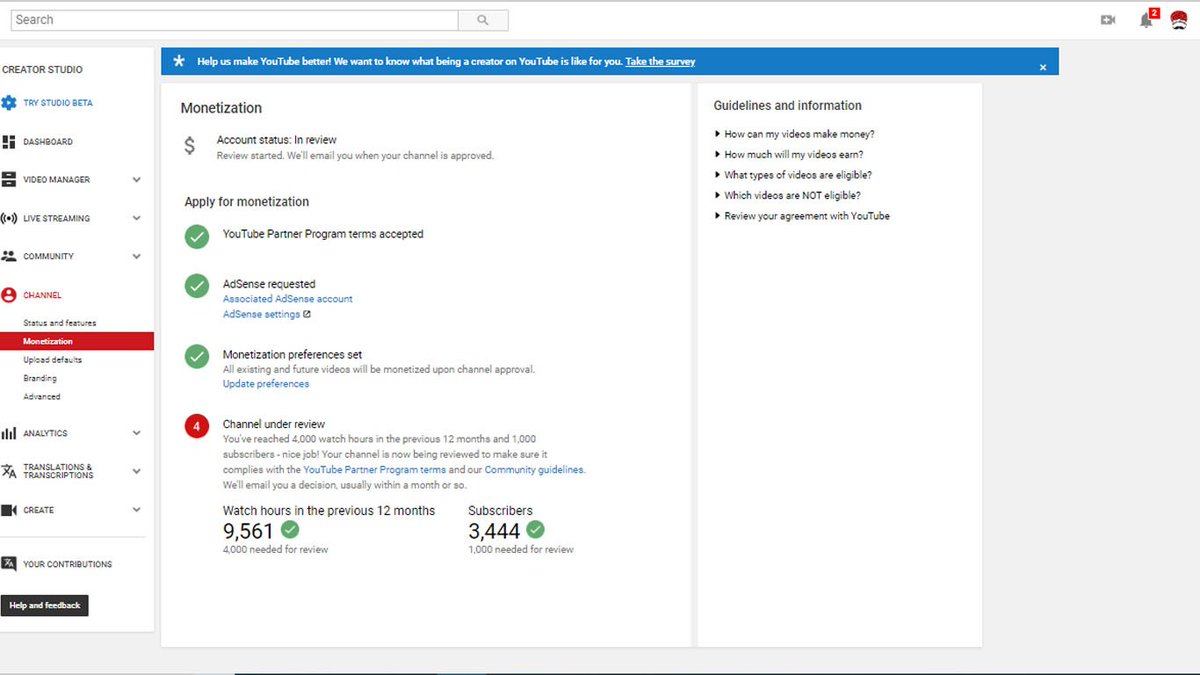Click the 3,444 subscribers value
This screenshot has width=1200, height=675.
494,531
